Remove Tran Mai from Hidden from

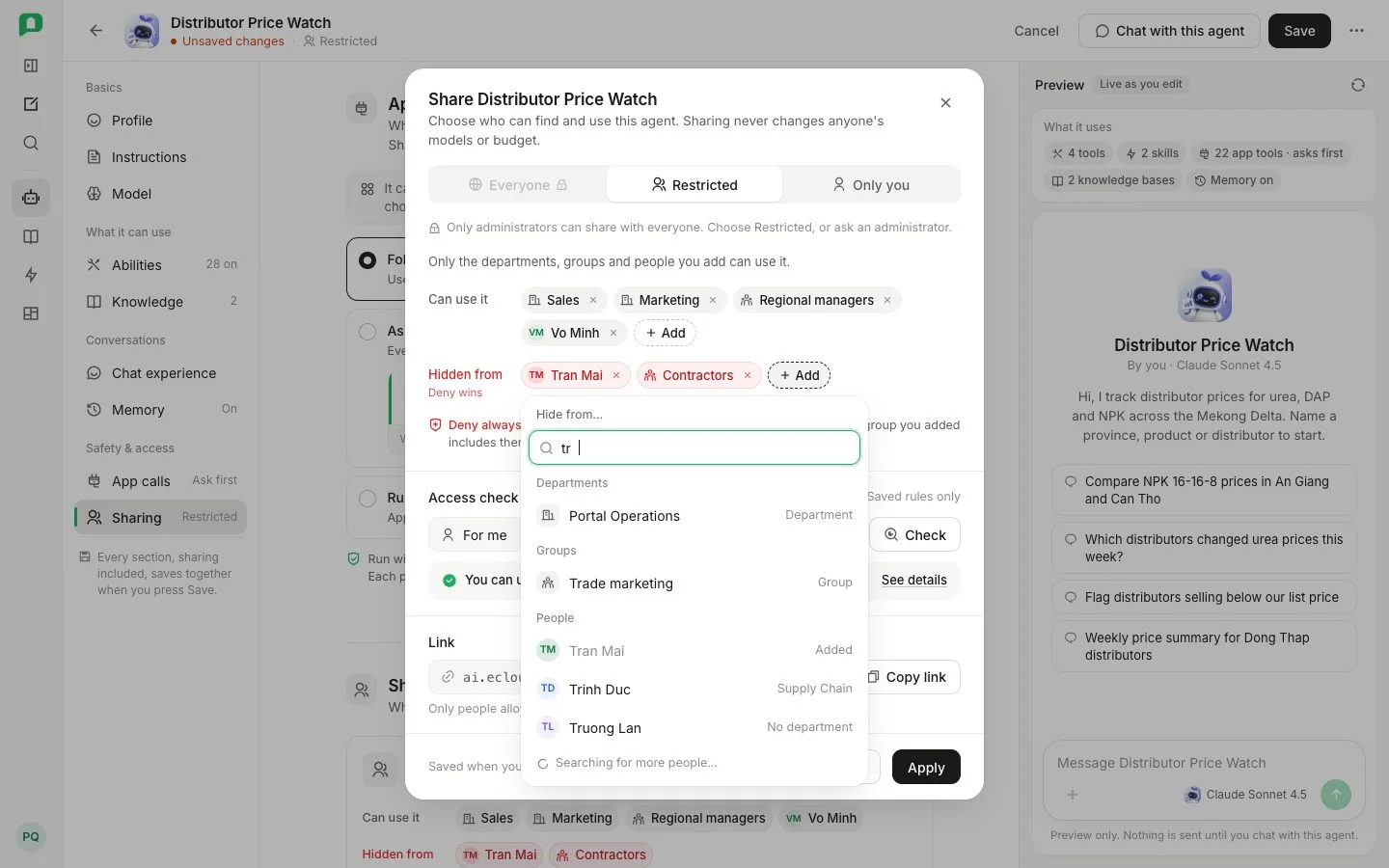616,375
